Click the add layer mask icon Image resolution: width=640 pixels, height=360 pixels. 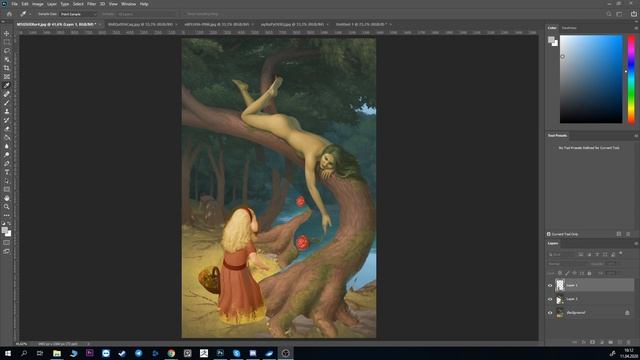593,342
